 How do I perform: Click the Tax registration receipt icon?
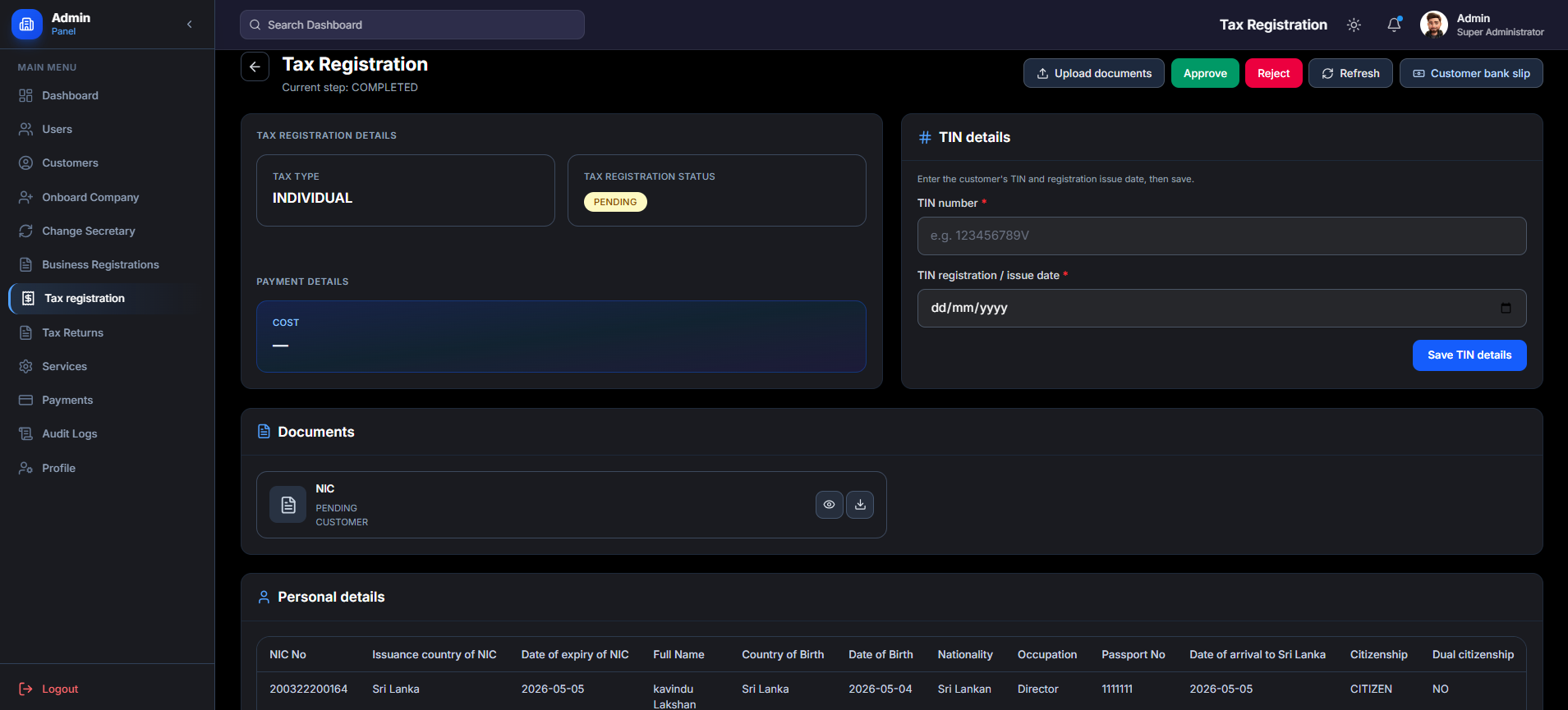click(x=28, y=298)
